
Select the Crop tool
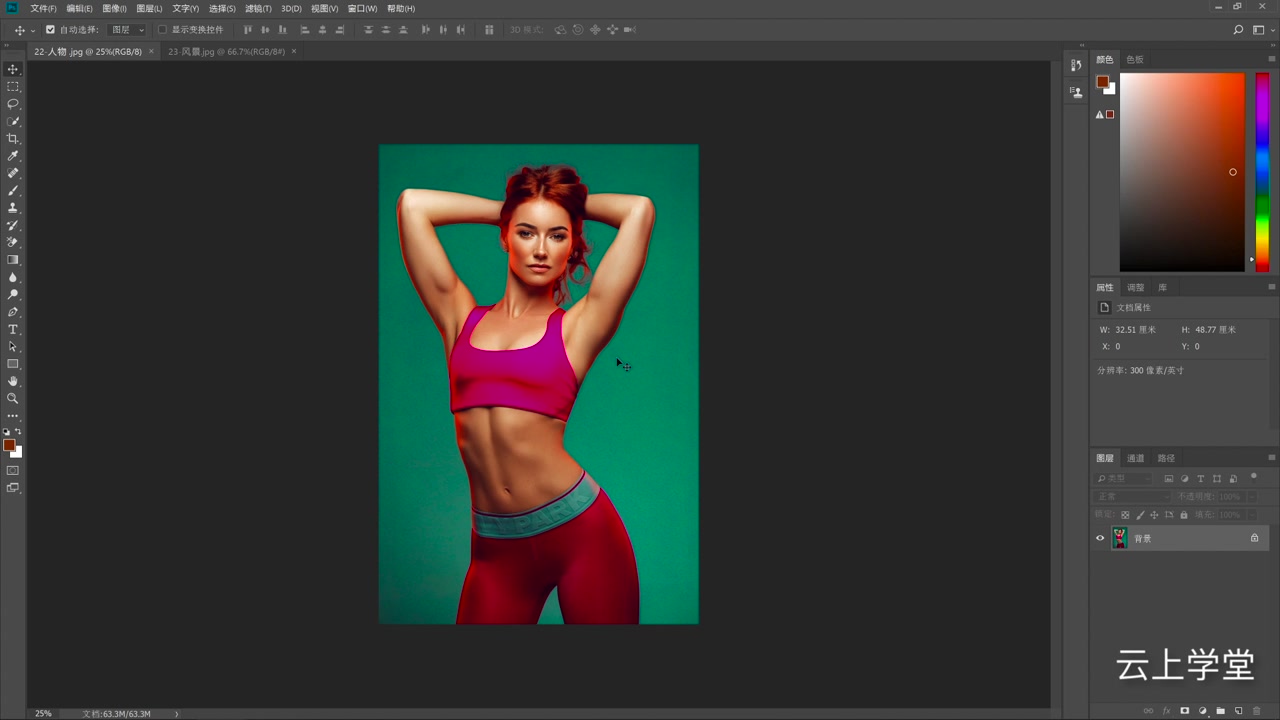(13, 139)
